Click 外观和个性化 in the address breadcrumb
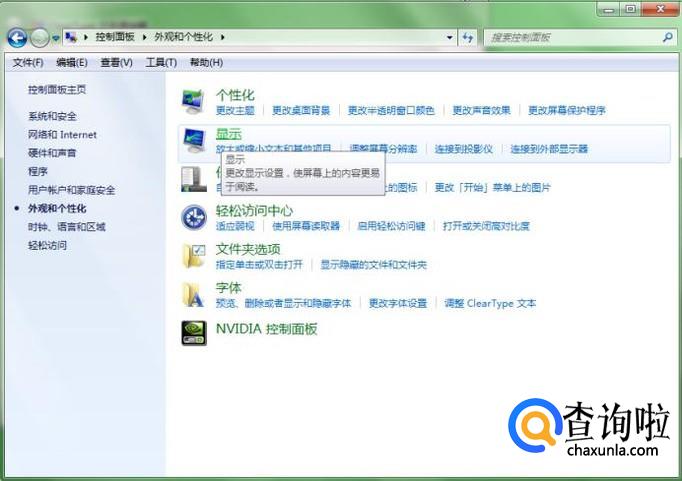682x481 pixels. click(x=184, y=37)
